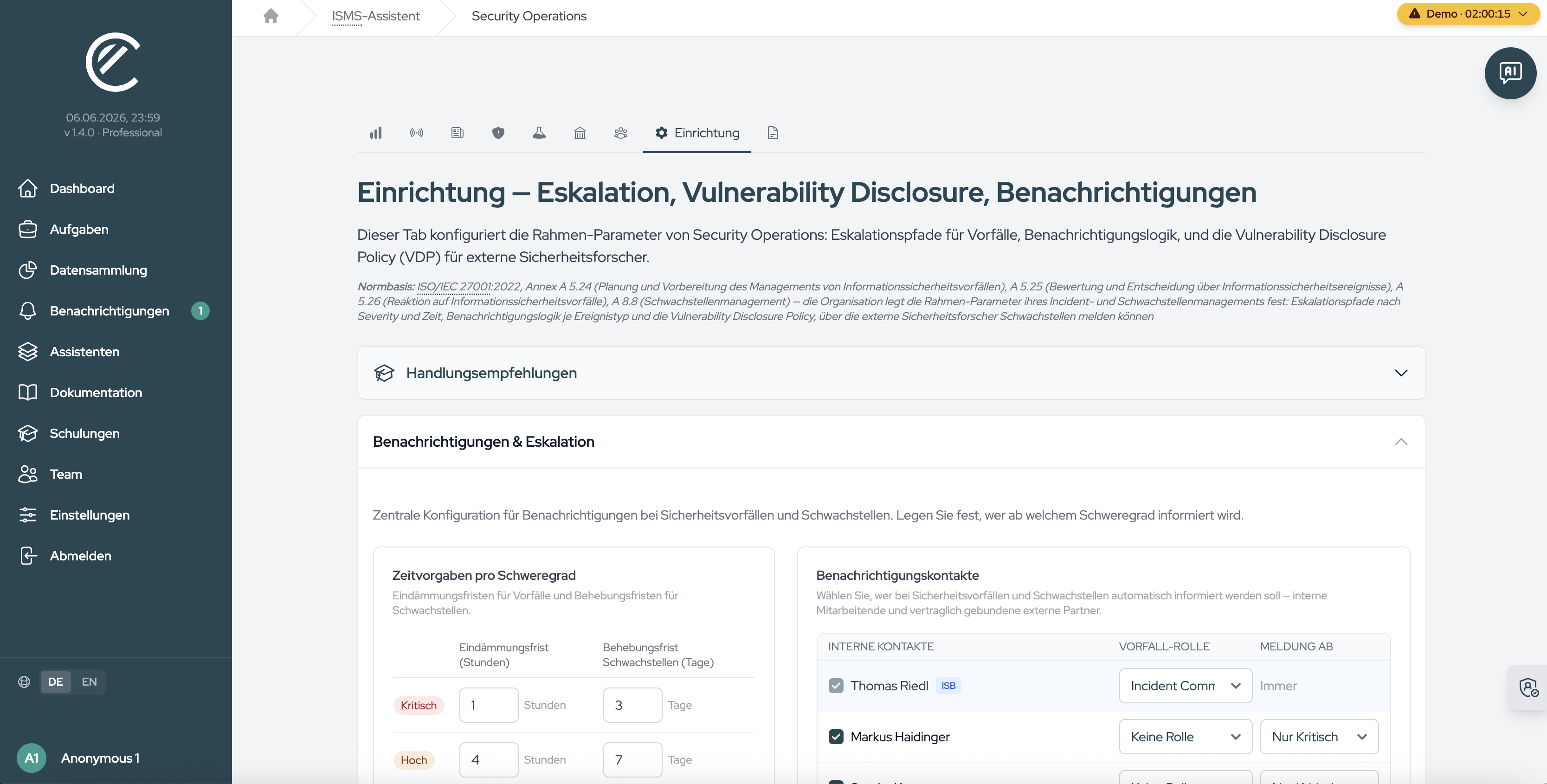Click the 'INTERNE KONTAKTE' column header
This screenshot has height=784, width=1547.
pyautogui.click(x=880, y=647)
